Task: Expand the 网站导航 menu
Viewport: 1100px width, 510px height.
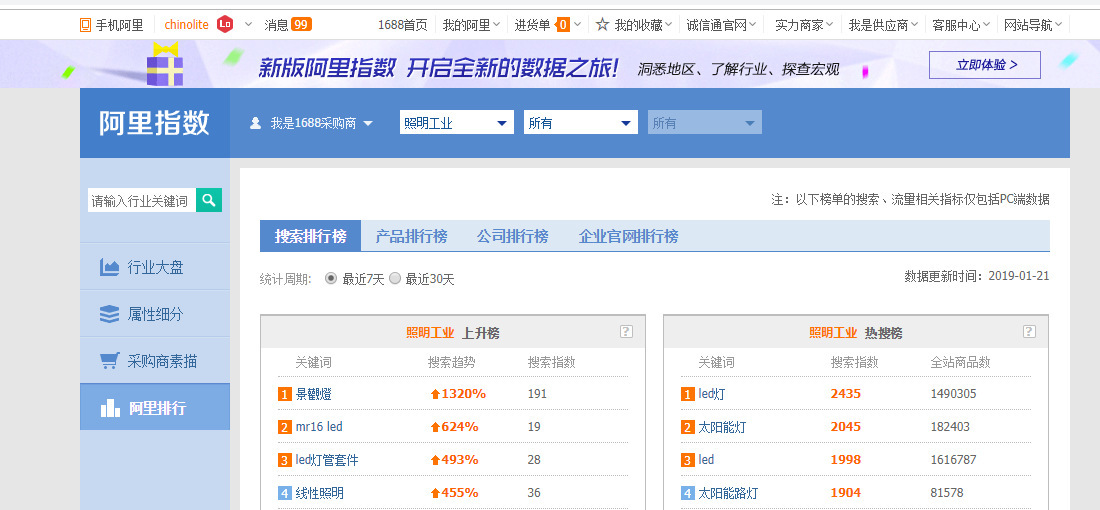Action: (1033, 25)
